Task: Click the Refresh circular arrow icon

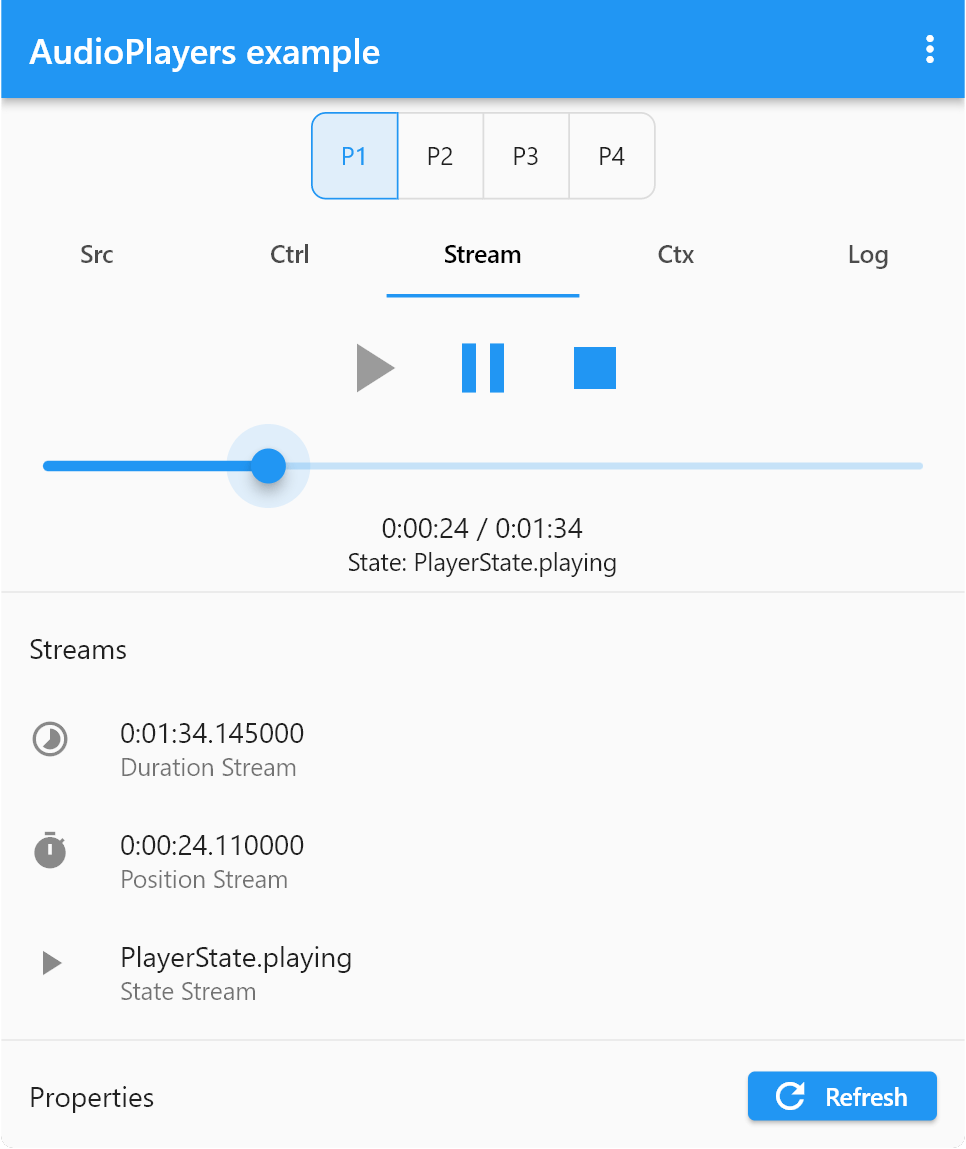Action: click(790, 1096)
